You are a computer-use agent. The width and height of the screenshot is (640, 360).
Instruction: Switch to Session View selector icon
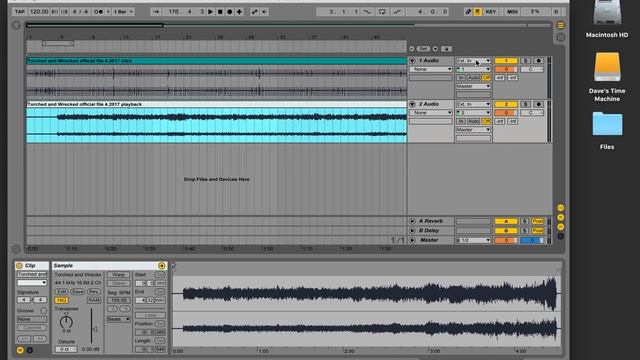560,38
